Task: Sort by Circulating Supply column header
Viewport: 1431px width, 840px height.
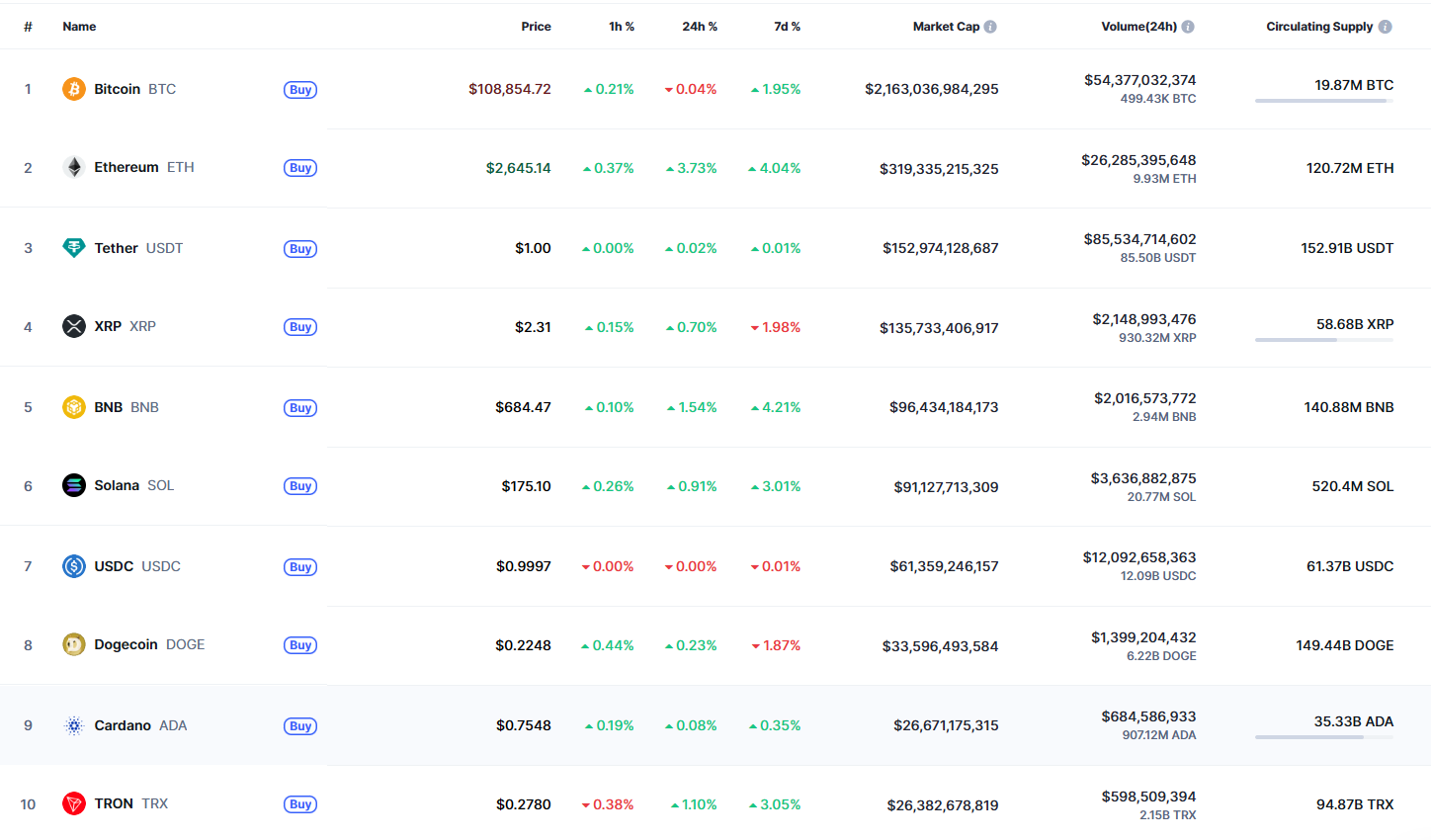Action: (1319, 27)
